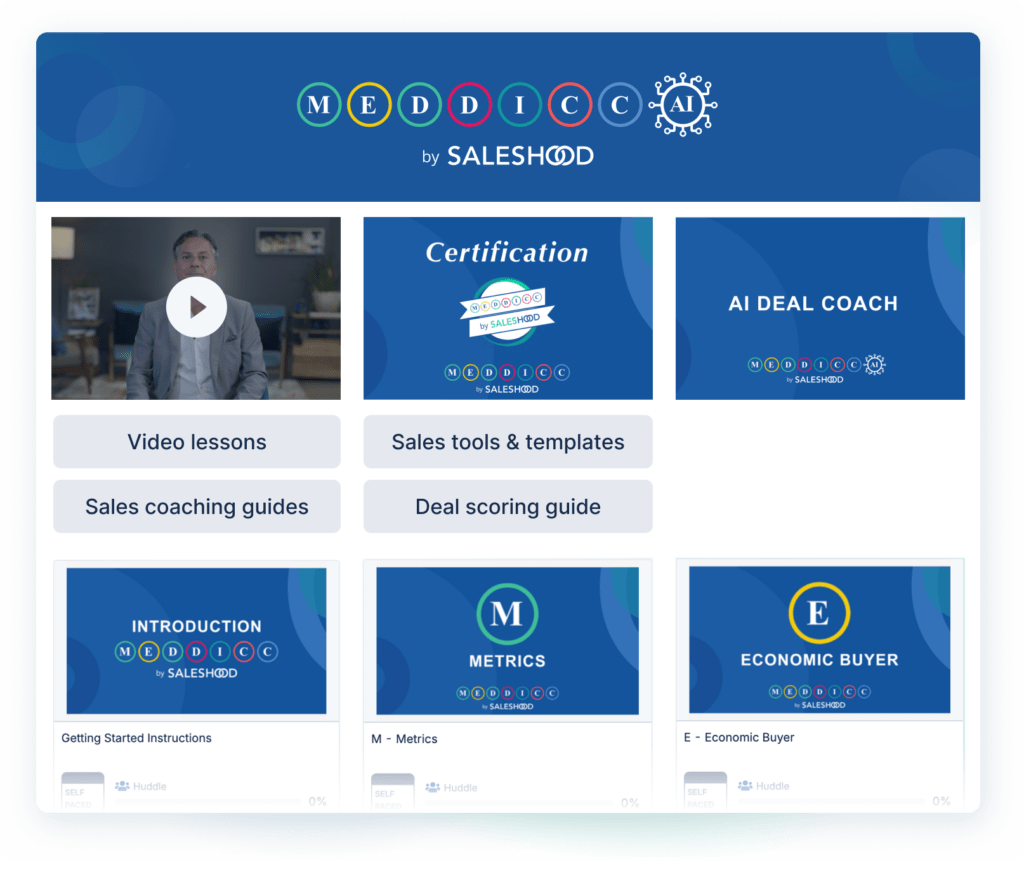Click the Getting Started Instructions progress bar
Screen dimensions: 1024x870
pyautogui.click(x=208, y=801)
